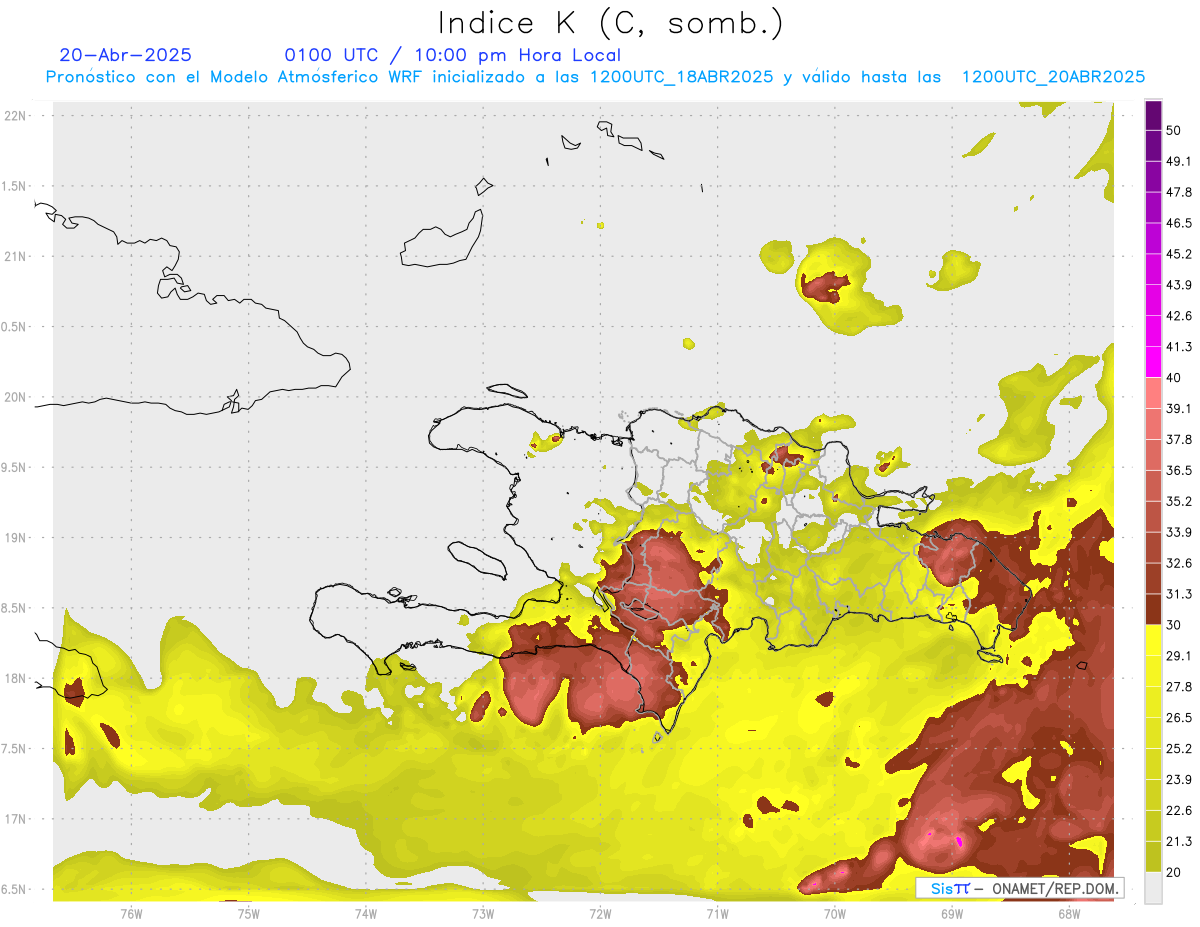Click the "20N" latitude label
The width and height of the screenshot is (1200, 927).
(16, 397)
